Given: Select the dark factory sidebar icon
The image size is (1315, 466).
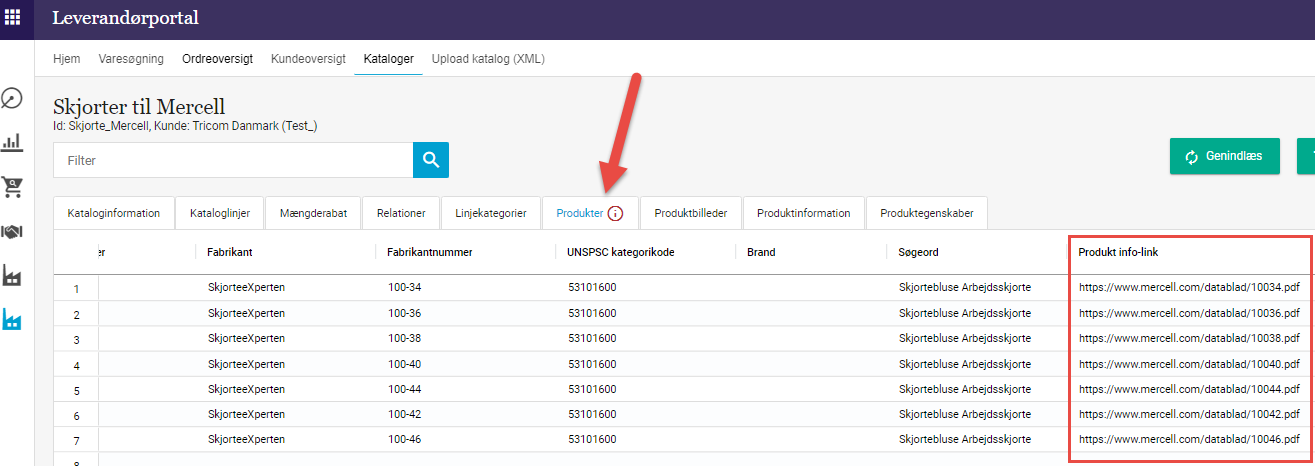Looking at the screenshot, I should point(12,275).
